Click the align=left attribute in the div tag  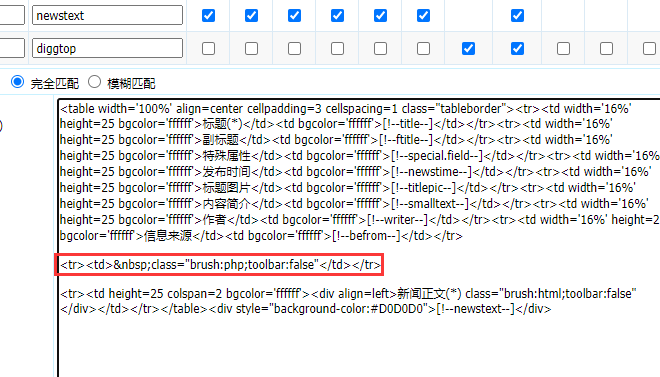pyautogui.click(x=367, y=293)
